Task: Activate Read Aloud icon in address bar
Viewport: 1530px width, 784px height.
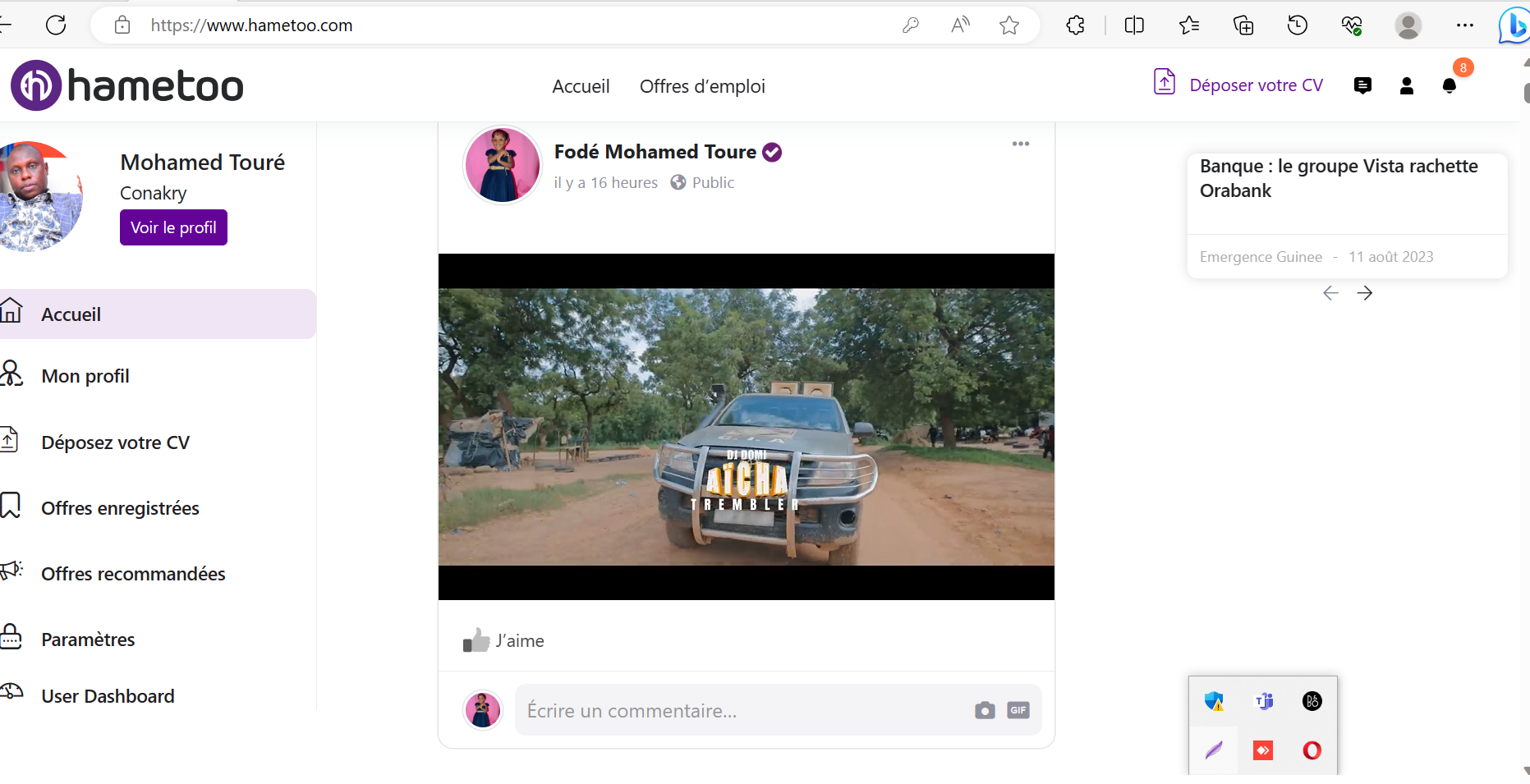Action: [960, 25]
